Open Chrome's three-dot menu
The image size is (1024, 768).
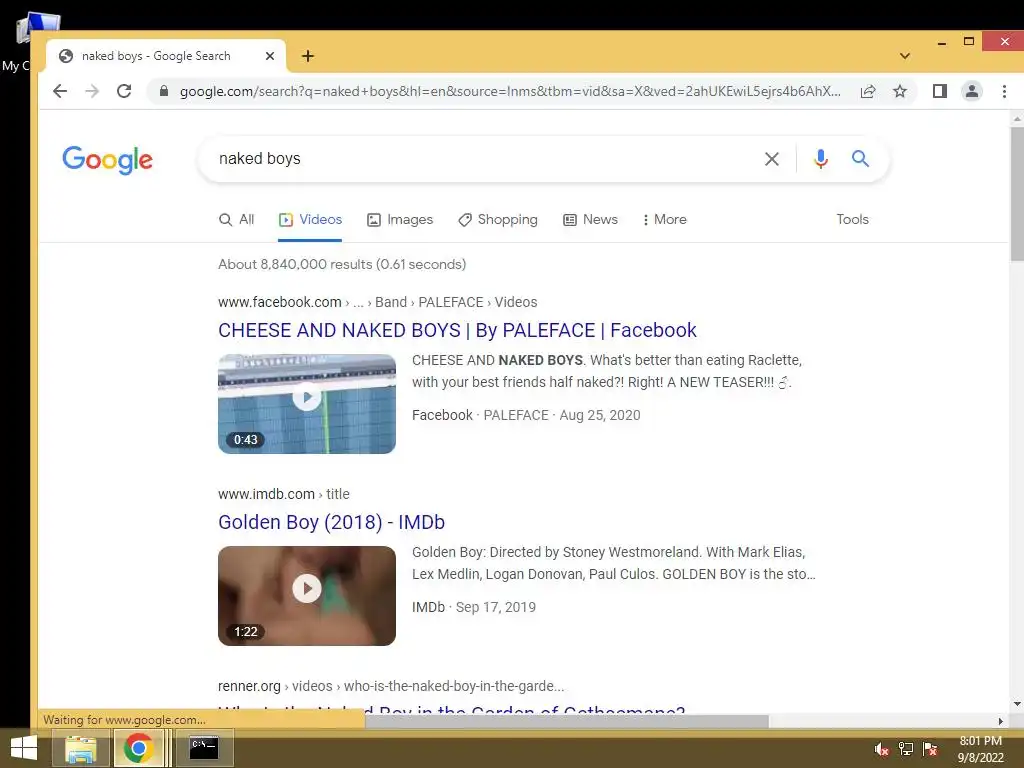(x=1004, y=91)
